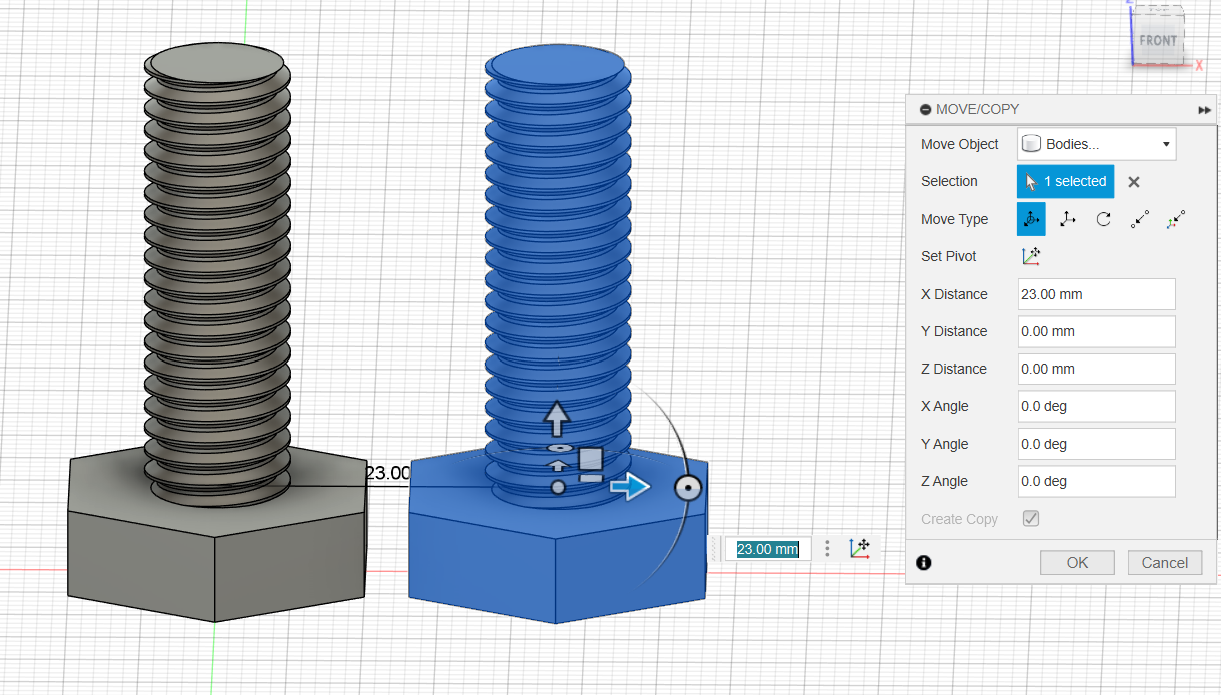Image resolution: width=1221 pixels, height=695 pixels.
Task: Click the floating 23.00 mm input near the bolt
Action: coord(768,549)
